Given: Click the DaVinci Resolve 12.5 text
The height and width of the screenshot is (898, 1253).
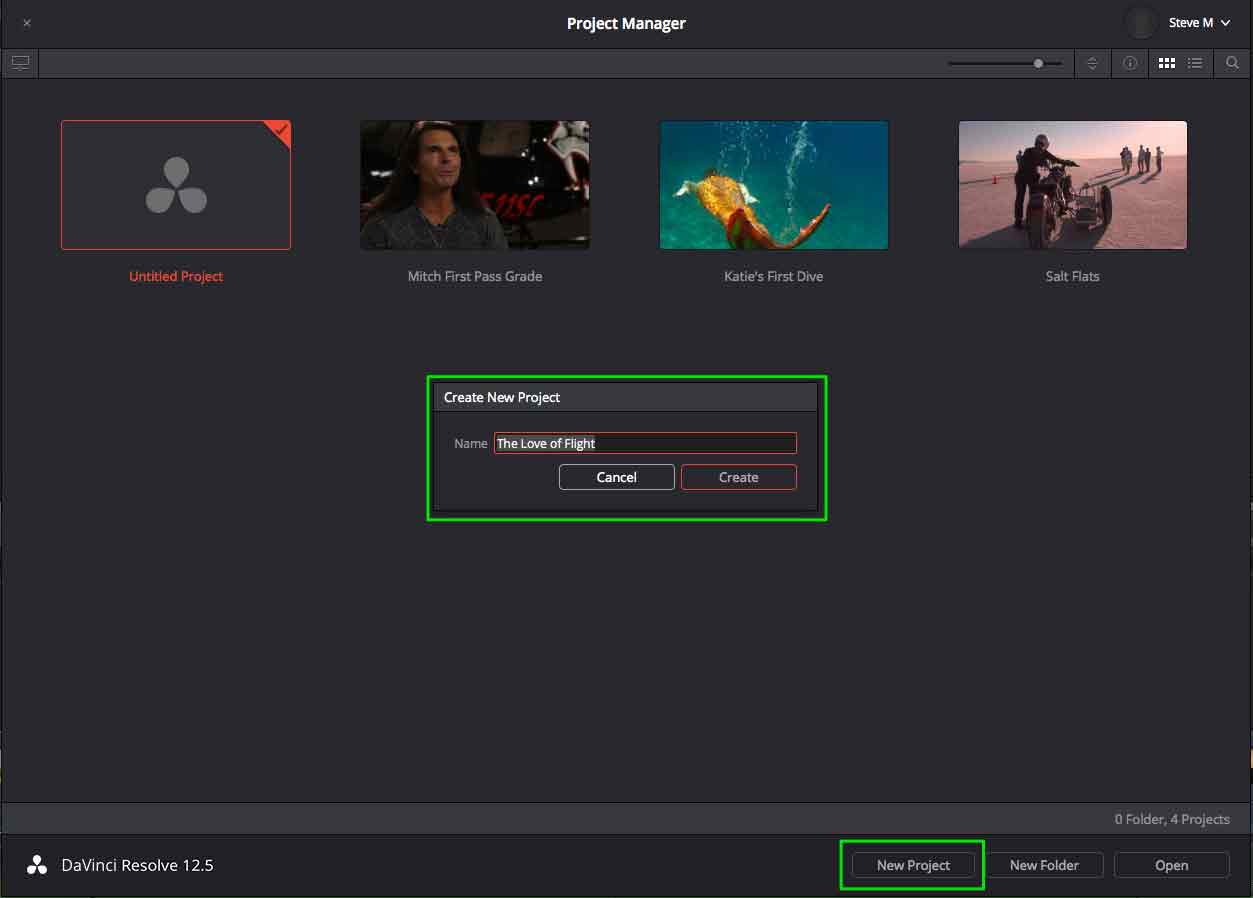Looking at the screenshot, I should (x=137, y=865).
